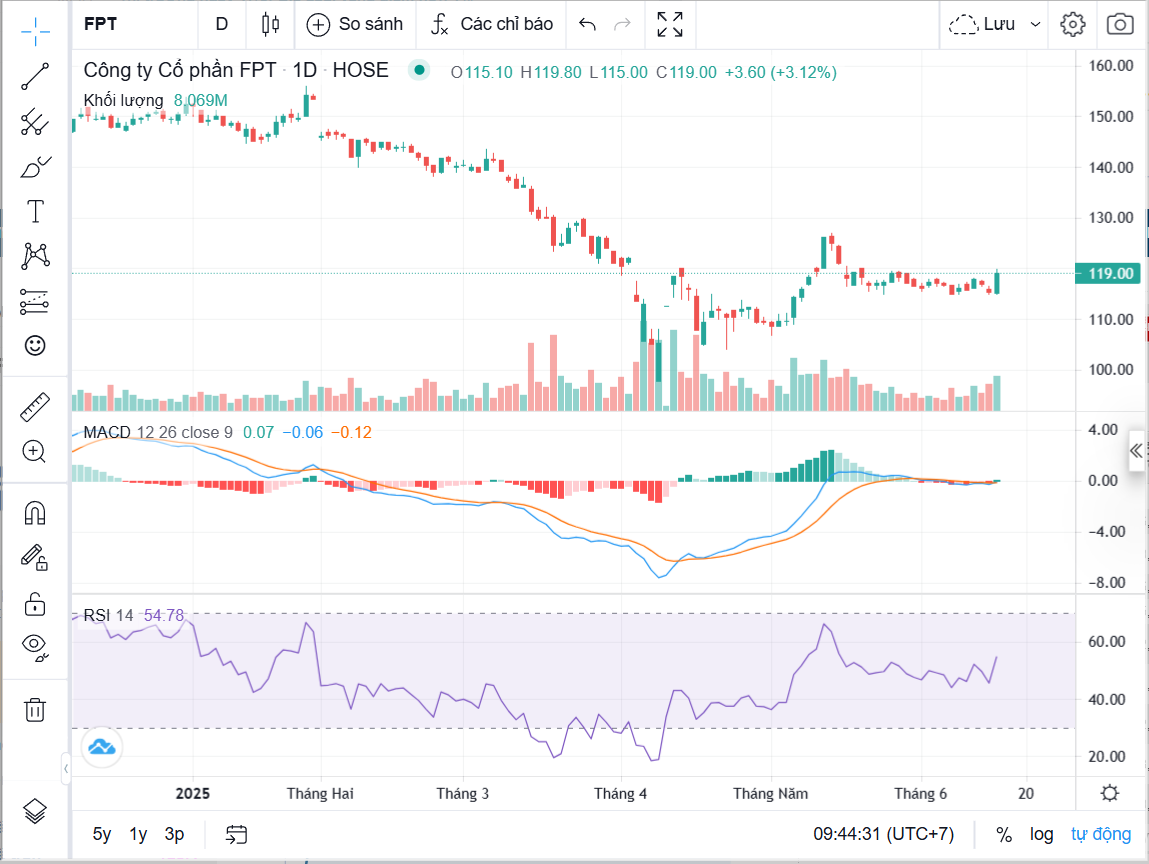Click the cloud logo button on chart

point(102,747)
